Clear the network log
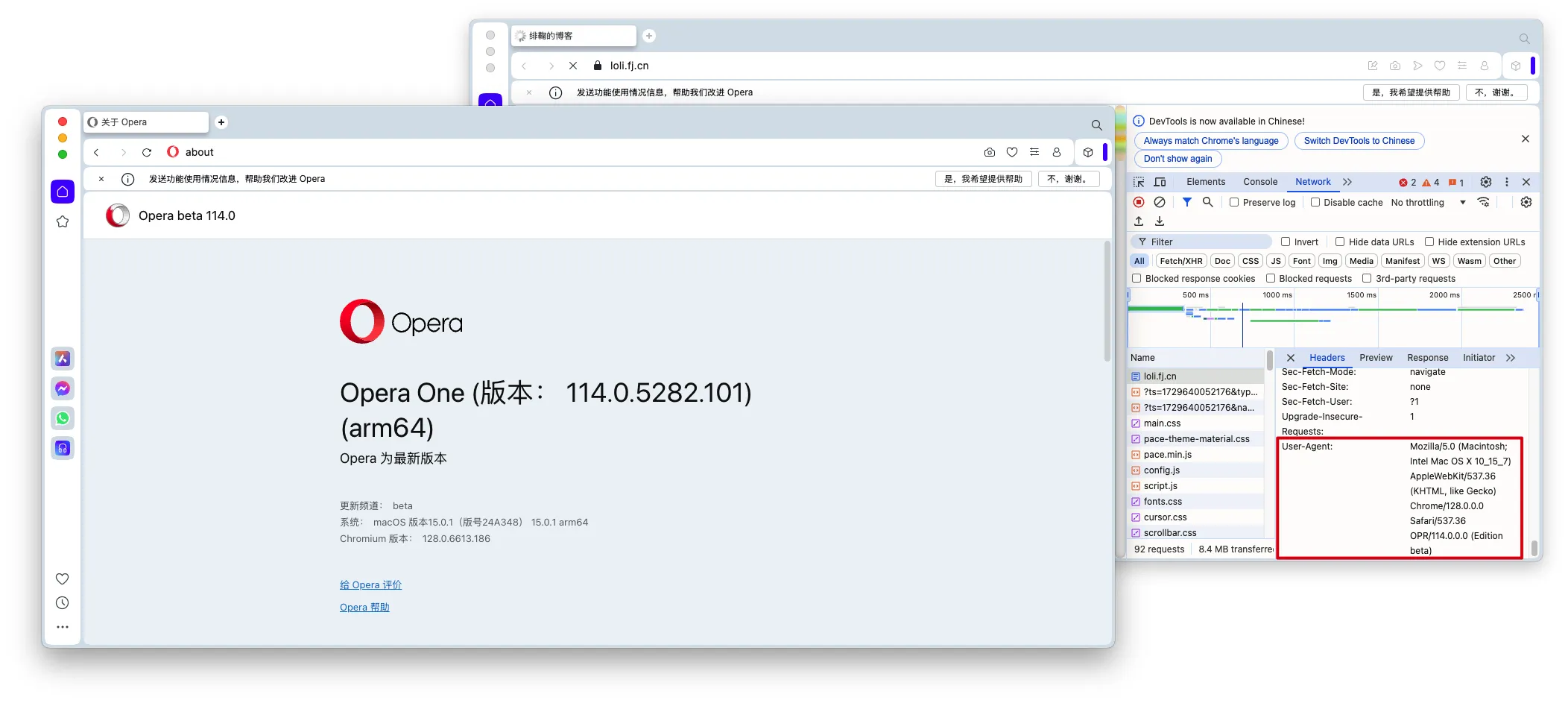1568x703 pixels. tap(1160, 202)
